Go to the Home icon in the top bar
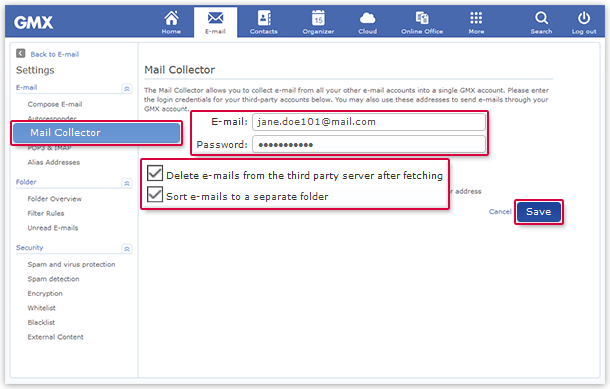The width and height of the screenshot is (610, 389). coord(171,18)
